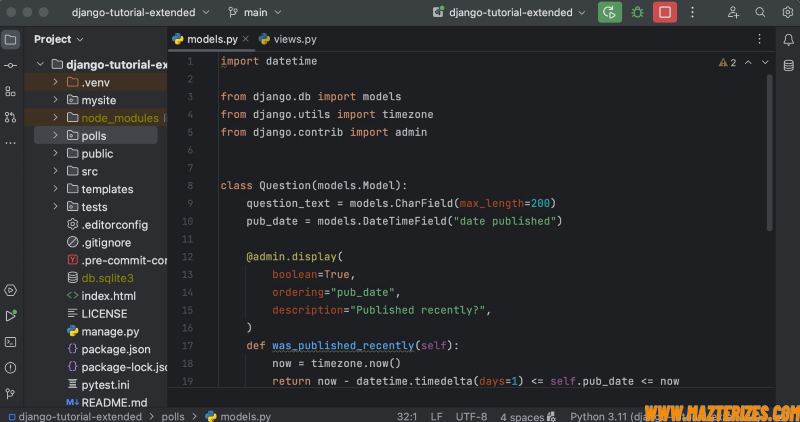Click Python 3.11 interpreter widget
This screenshot has width=800, height=422.
pyautogui.click(x=607, y=416)
